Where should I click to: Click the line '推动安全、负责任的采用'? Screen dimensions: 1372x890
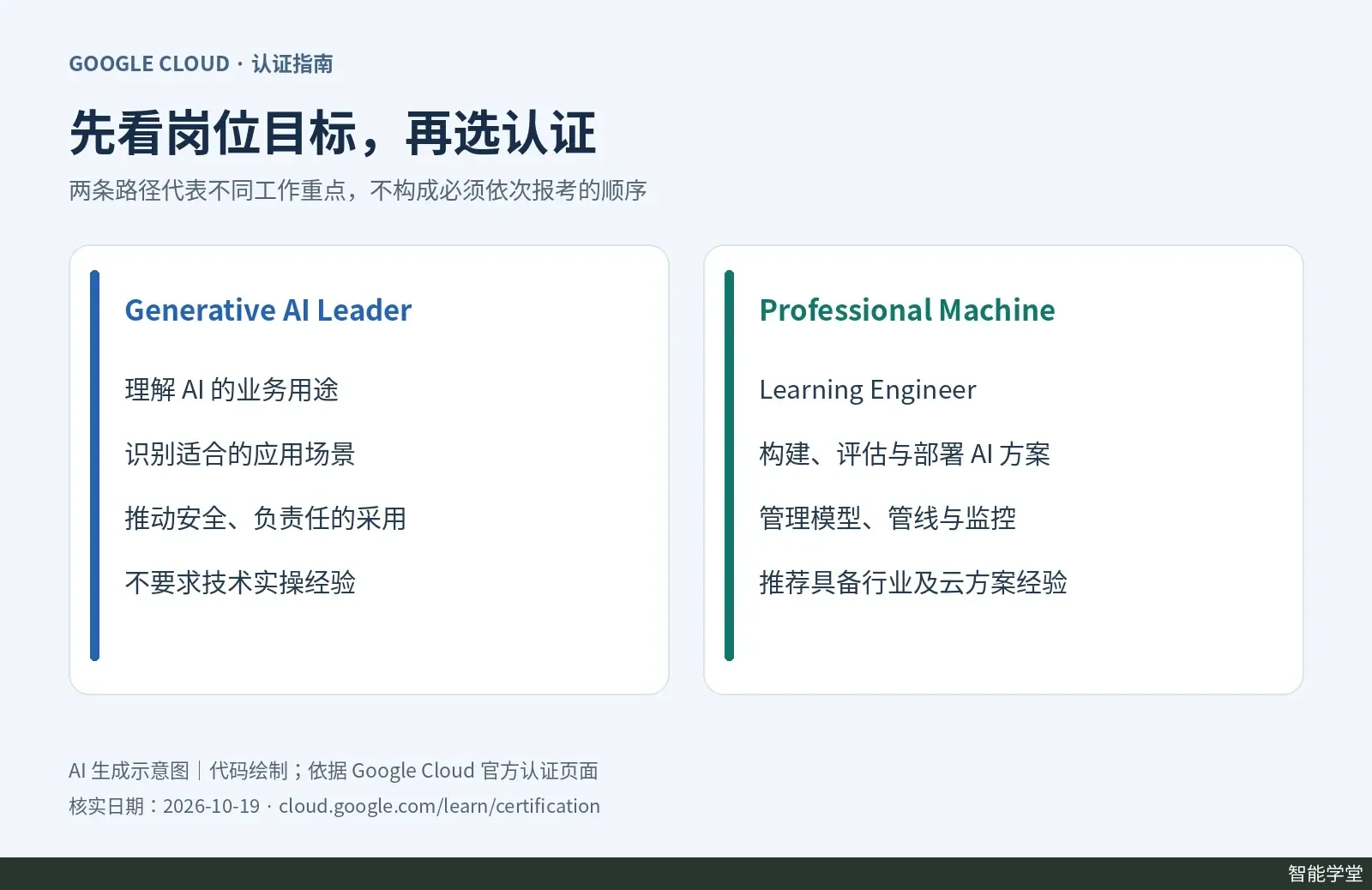[x=266, y=519]
